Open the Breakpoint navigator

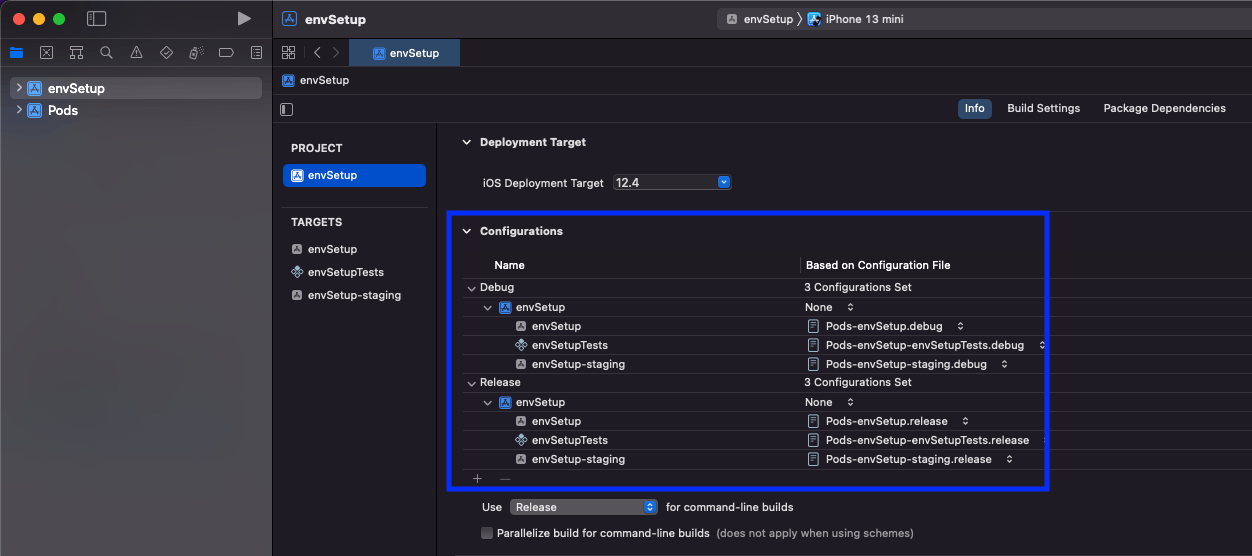(226, 53)
